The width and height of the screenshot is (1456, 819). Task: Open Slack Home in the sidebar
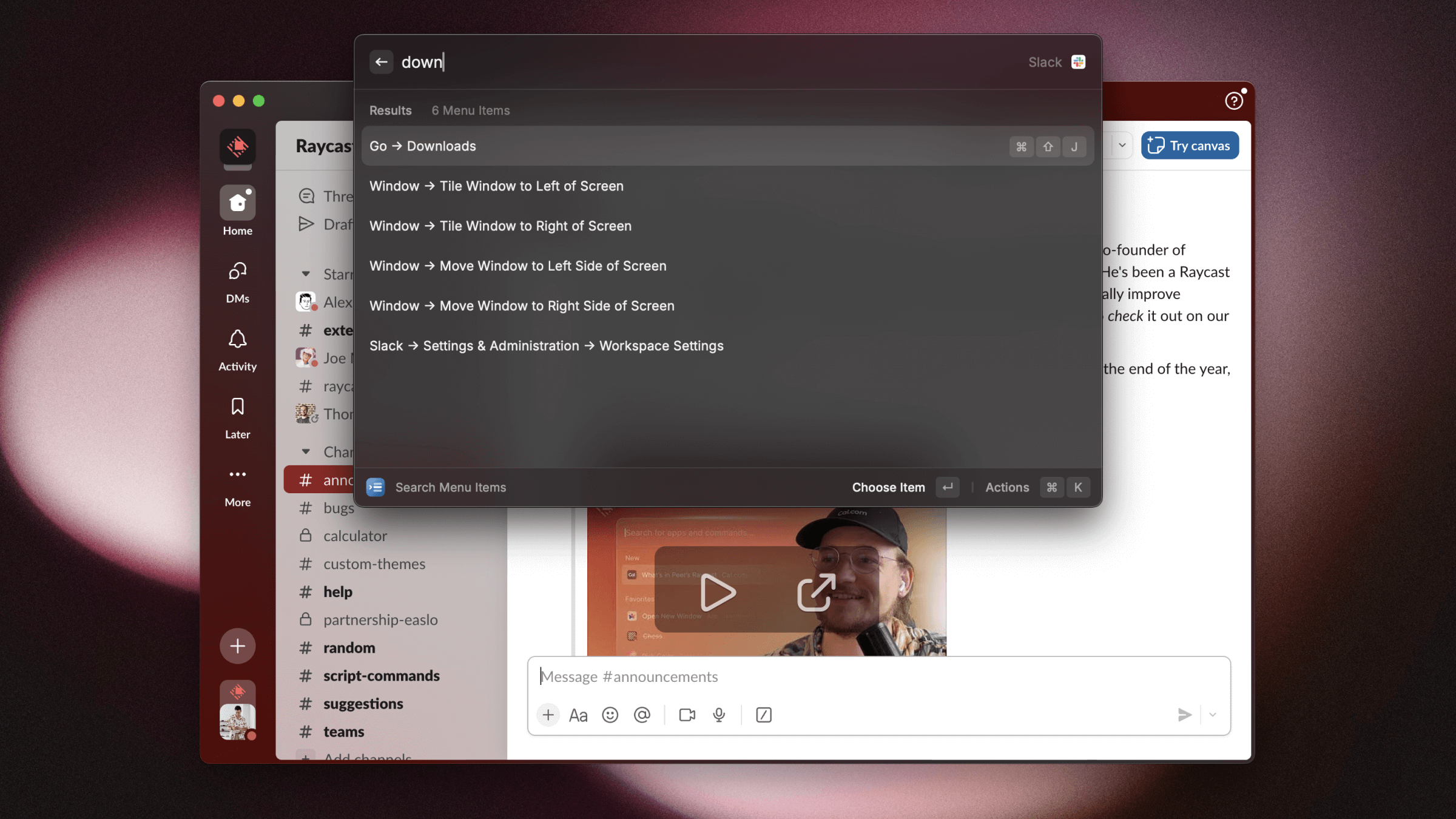[238, 211]
